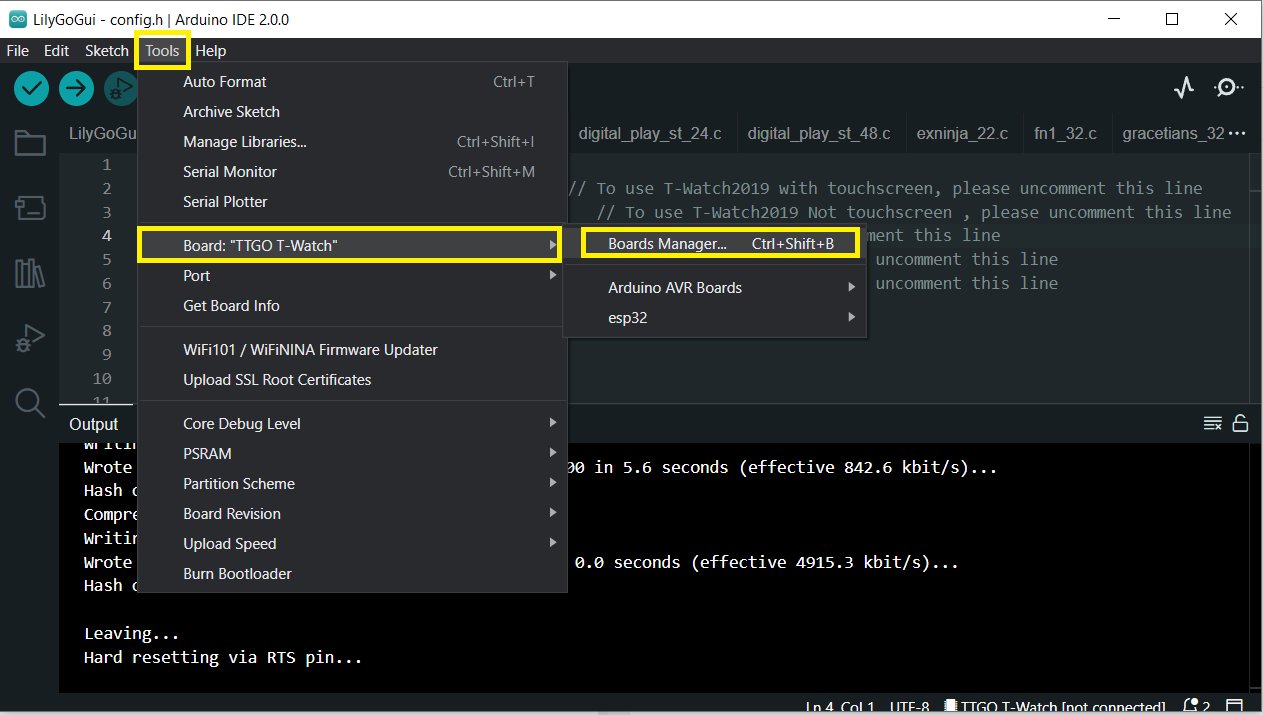Image resolution: width=1263 pixels, height=715 pixels.
Task: Expand Upload Speed submenu
Action: (x=352, y=544)
